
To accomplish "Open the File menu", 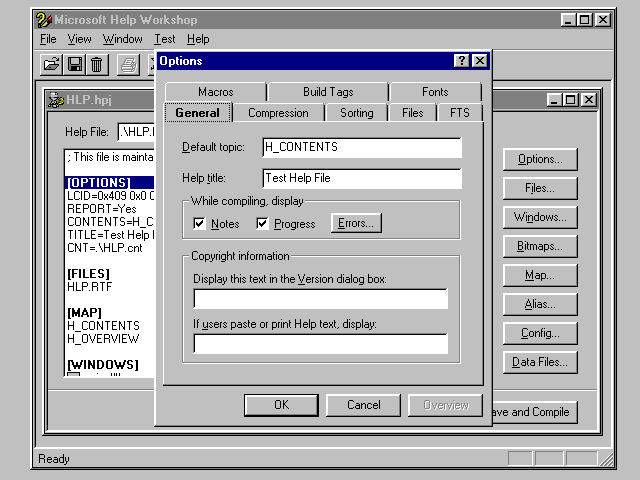I will click(48, 39).
